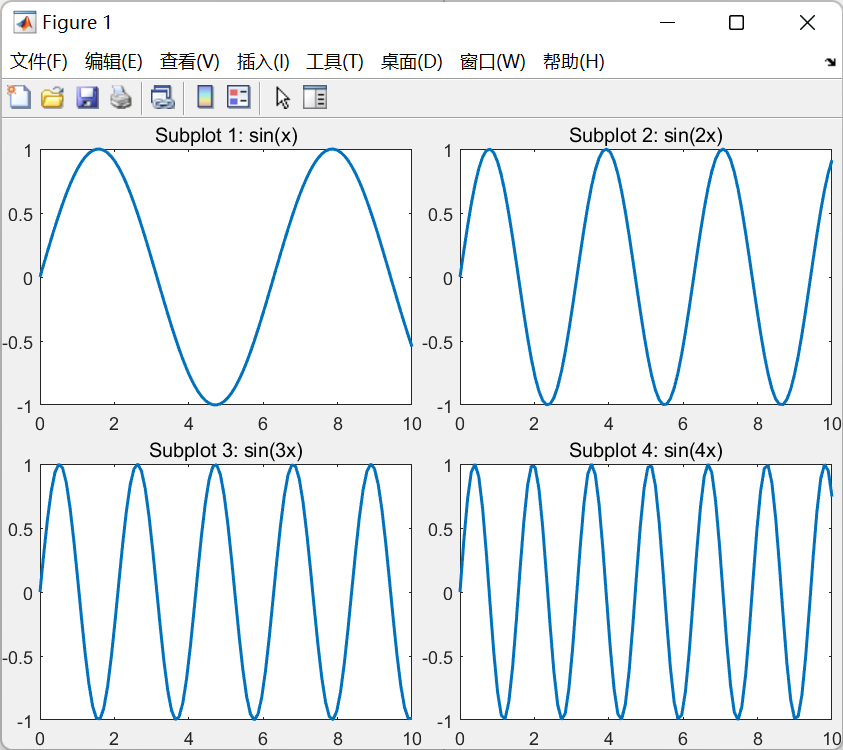843x750 pixels.
Task: Select the title 'Subplot 1: sin(x)'
Action: point(226,135)
